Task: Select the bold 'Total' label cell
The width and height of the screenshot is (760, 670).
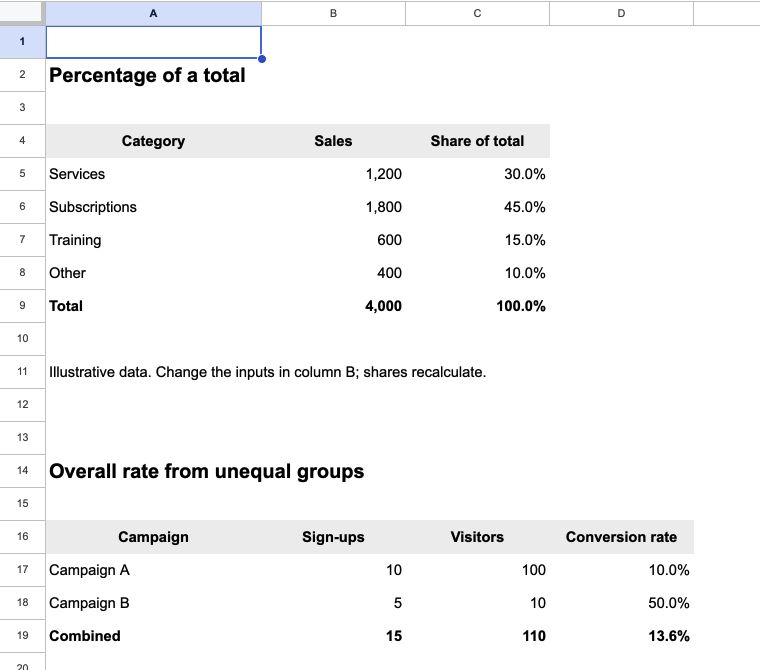Action: [154, 306]
